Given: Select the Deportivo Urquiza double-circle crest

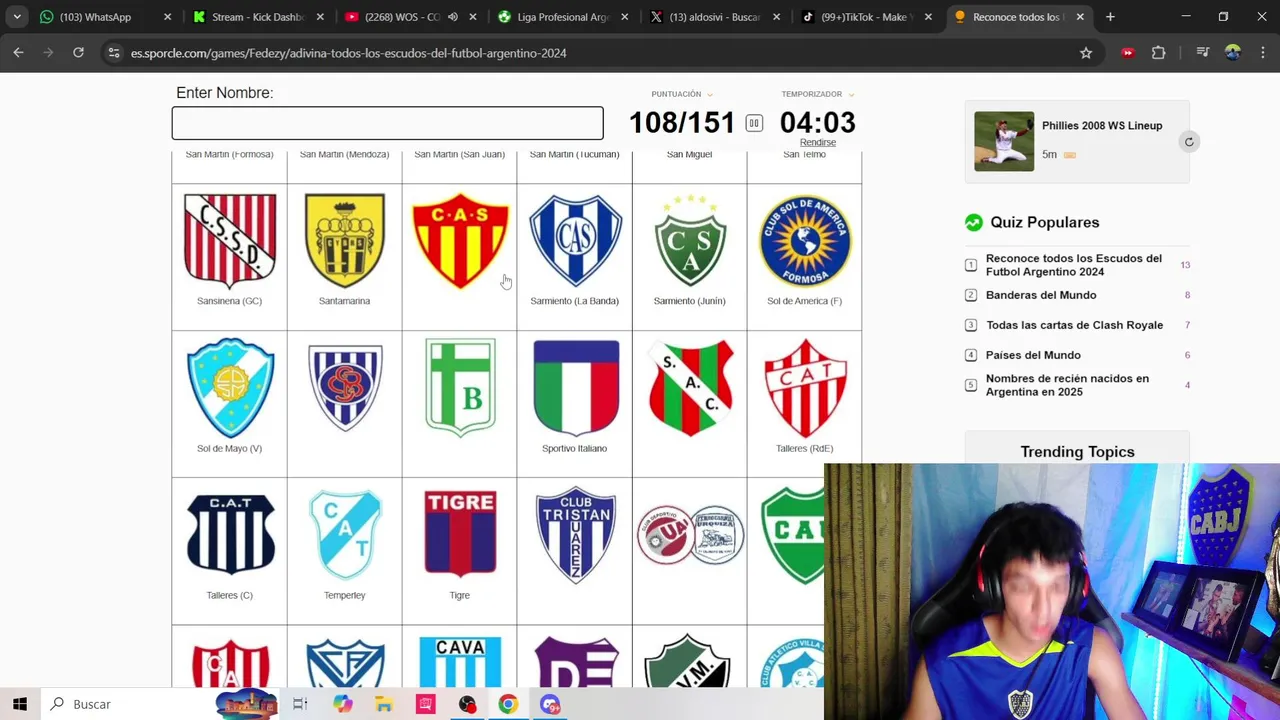Looking at the screenshot, I should pos(689,535).
